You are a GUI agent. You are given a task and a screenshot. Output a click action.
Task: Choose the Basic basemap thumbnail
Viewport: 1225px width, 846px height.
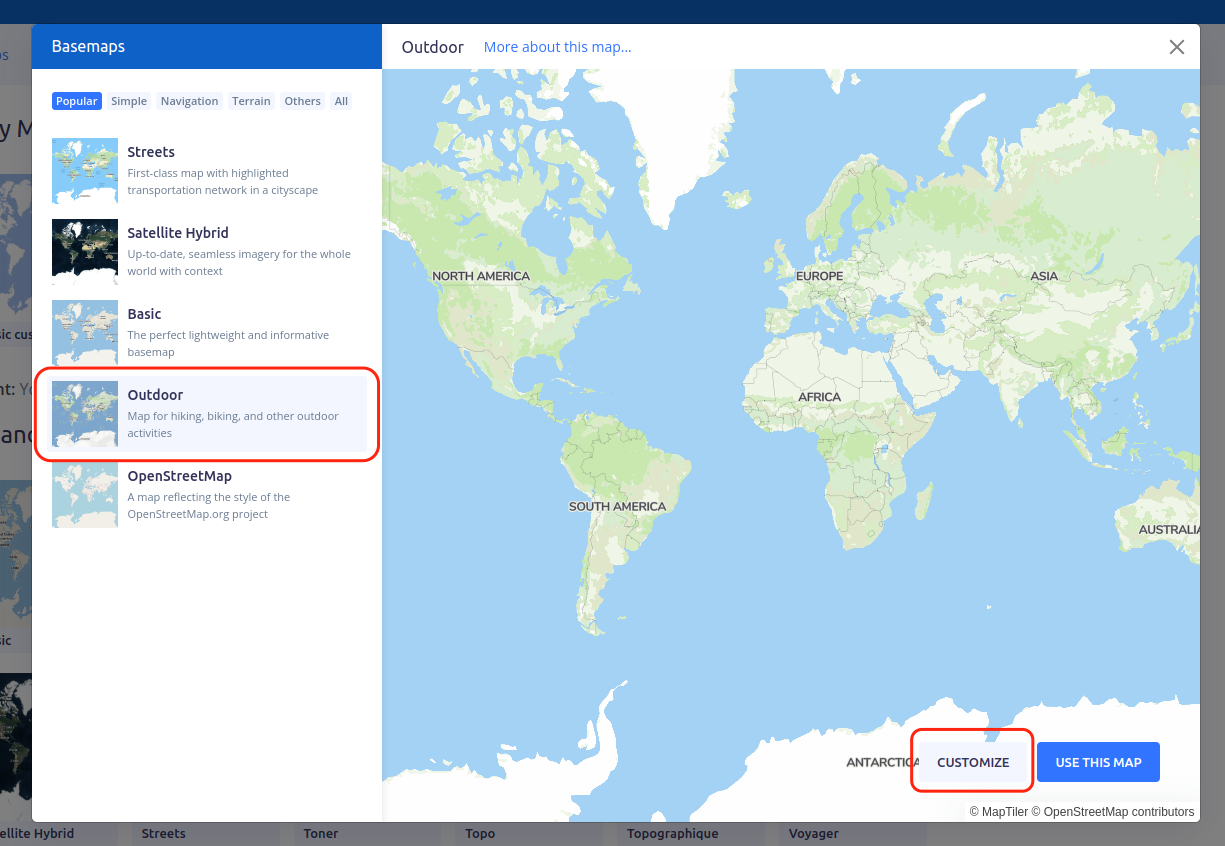85,333
